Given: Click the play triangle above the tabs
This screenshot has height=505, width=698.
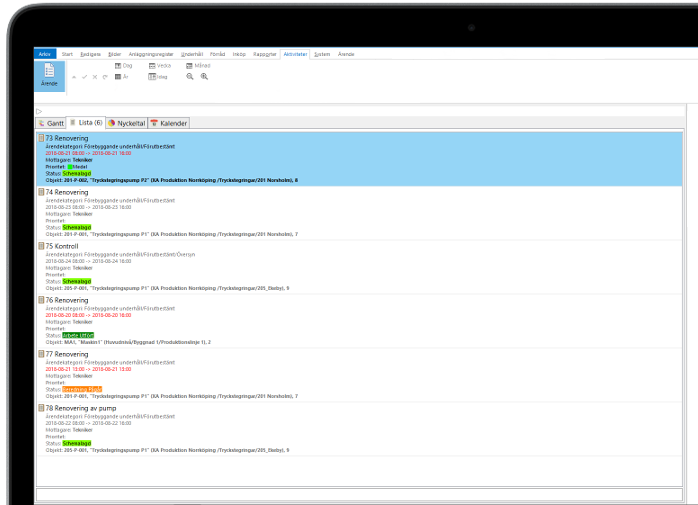Looking at the screenshot, I should (39, 111).
